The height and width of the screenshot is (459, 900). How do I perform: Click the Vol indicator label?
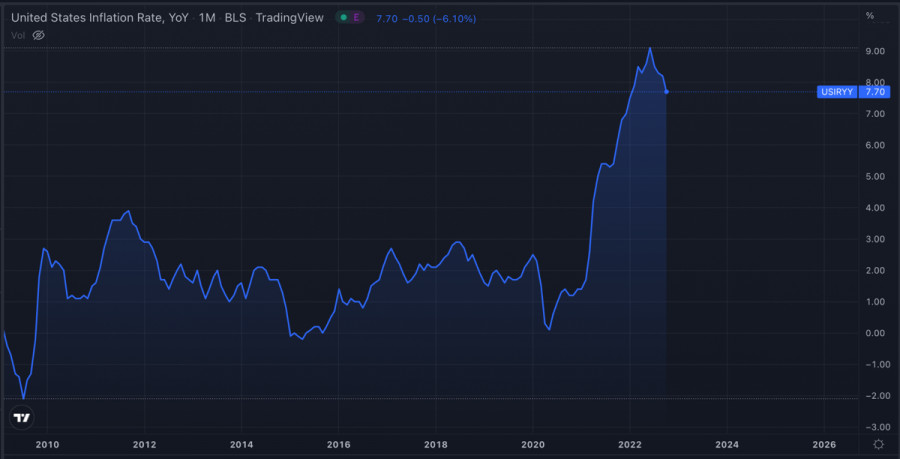pos(18,35)
